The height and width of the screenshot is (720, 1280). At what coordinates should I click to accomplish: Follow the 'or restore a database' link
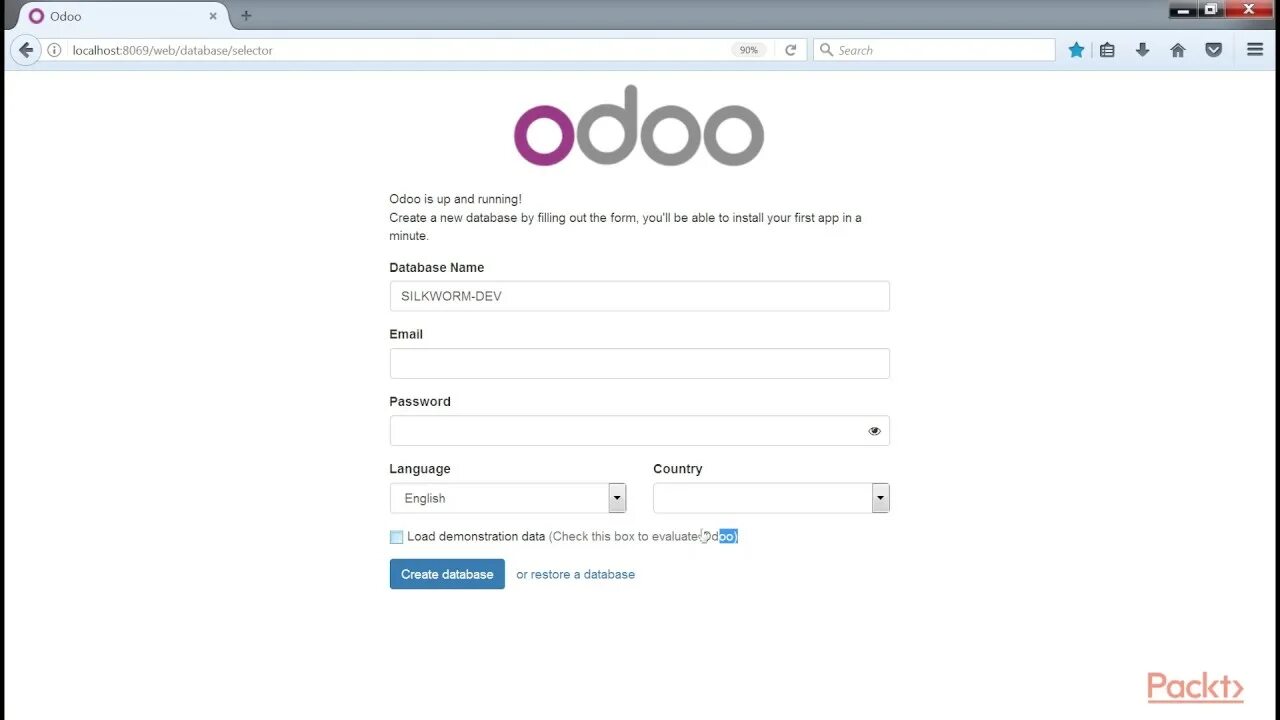[575, 574]
